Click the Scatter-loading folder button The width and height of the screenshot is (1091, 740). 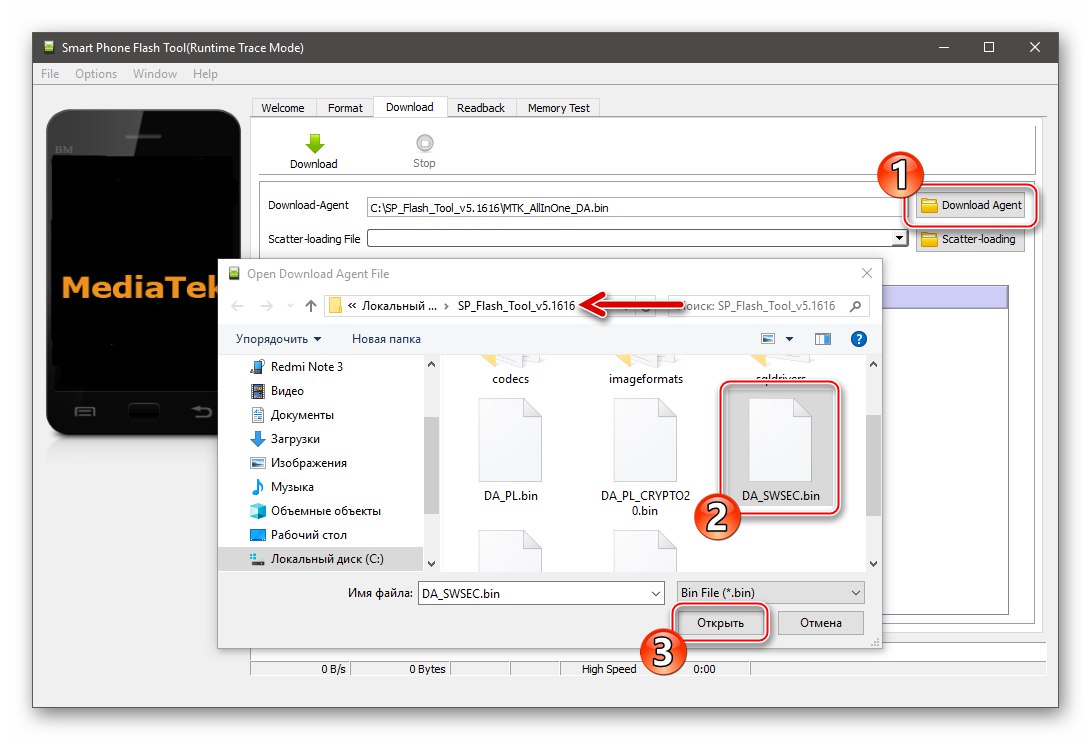pyautogui.click(x=970, y=239)
